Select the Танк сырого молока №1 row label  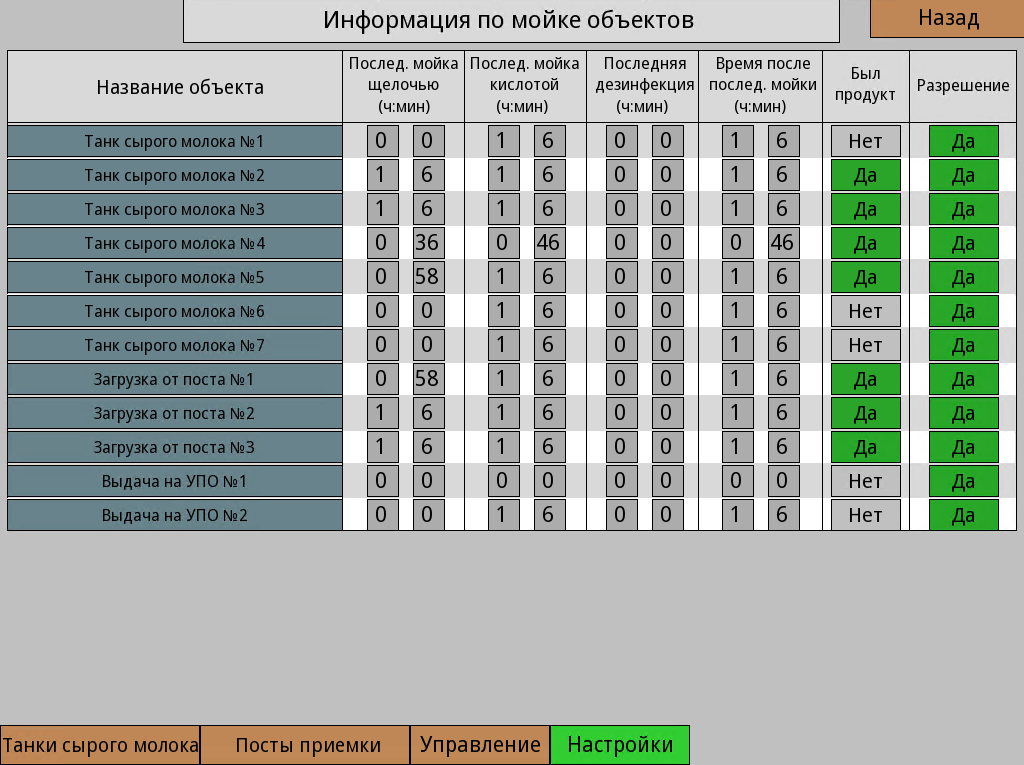tap(175, 141)
